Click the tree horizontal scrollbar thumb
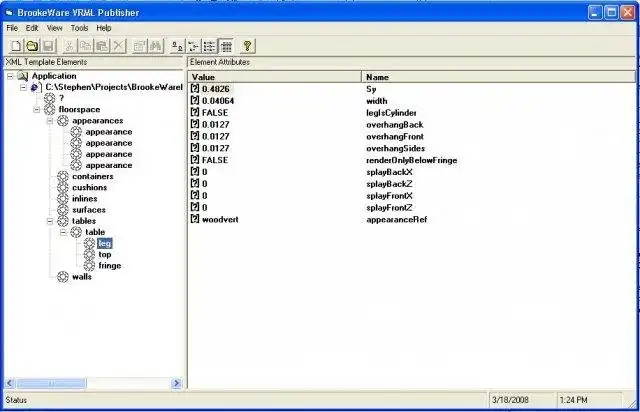This screenshot has height=412, width=640. (x=51, y=383)
